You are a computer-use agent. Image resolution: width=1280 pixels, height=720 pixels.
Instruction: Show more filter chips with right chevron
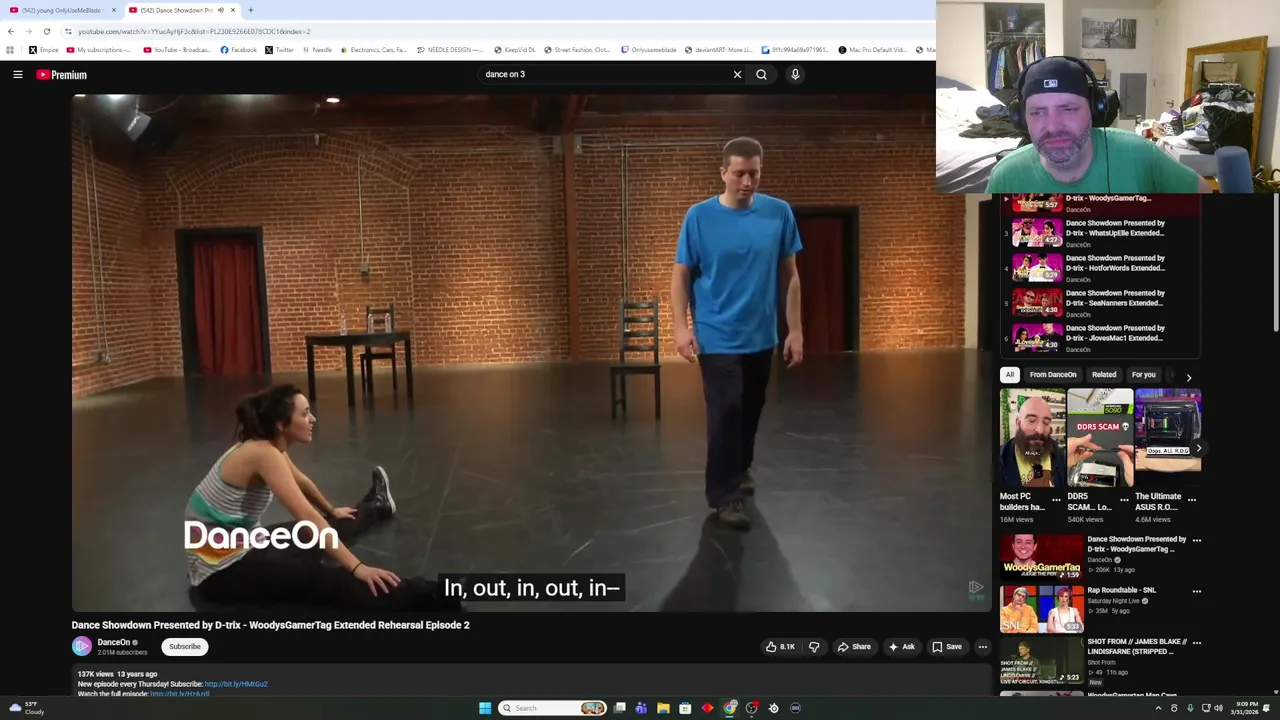click(1188, 377)
